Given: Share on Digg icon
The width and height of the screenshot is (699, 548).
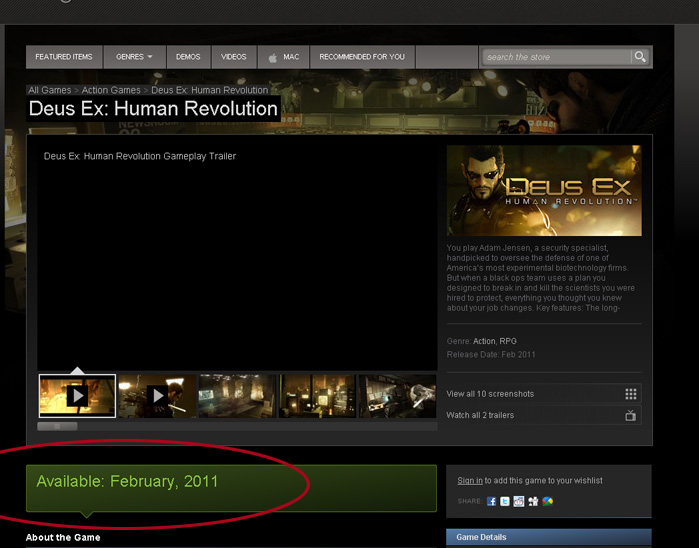Looking at the screenshot, I should (x=533, y=501).
